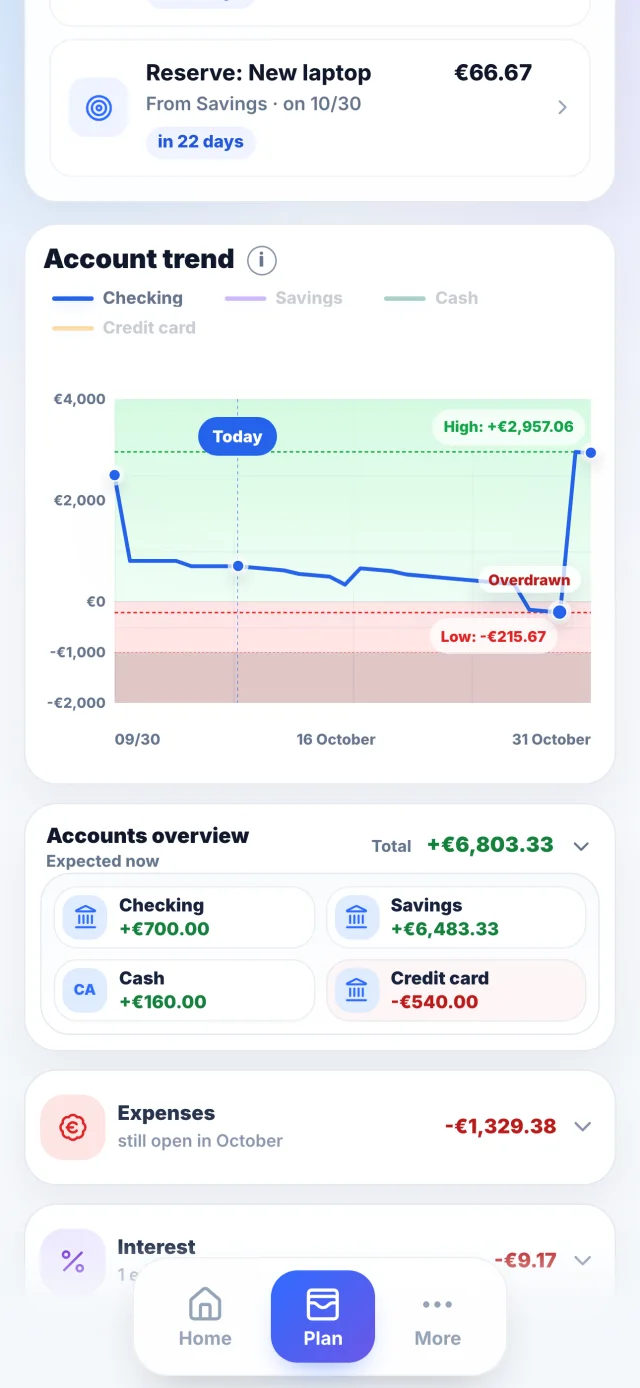This screenshot has height=1388, width=640.
Task: Select the chart end point at 31 October
Action: pyautogui.click(x=591, y=453)
